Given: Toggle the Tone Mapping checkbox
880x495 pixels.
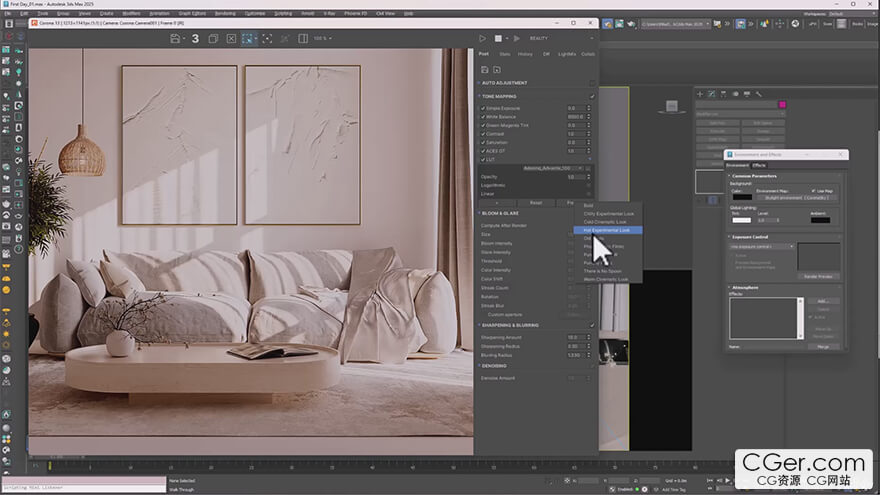Looking at the screenshot, I should pyautogui.click(x=592, y=96).
